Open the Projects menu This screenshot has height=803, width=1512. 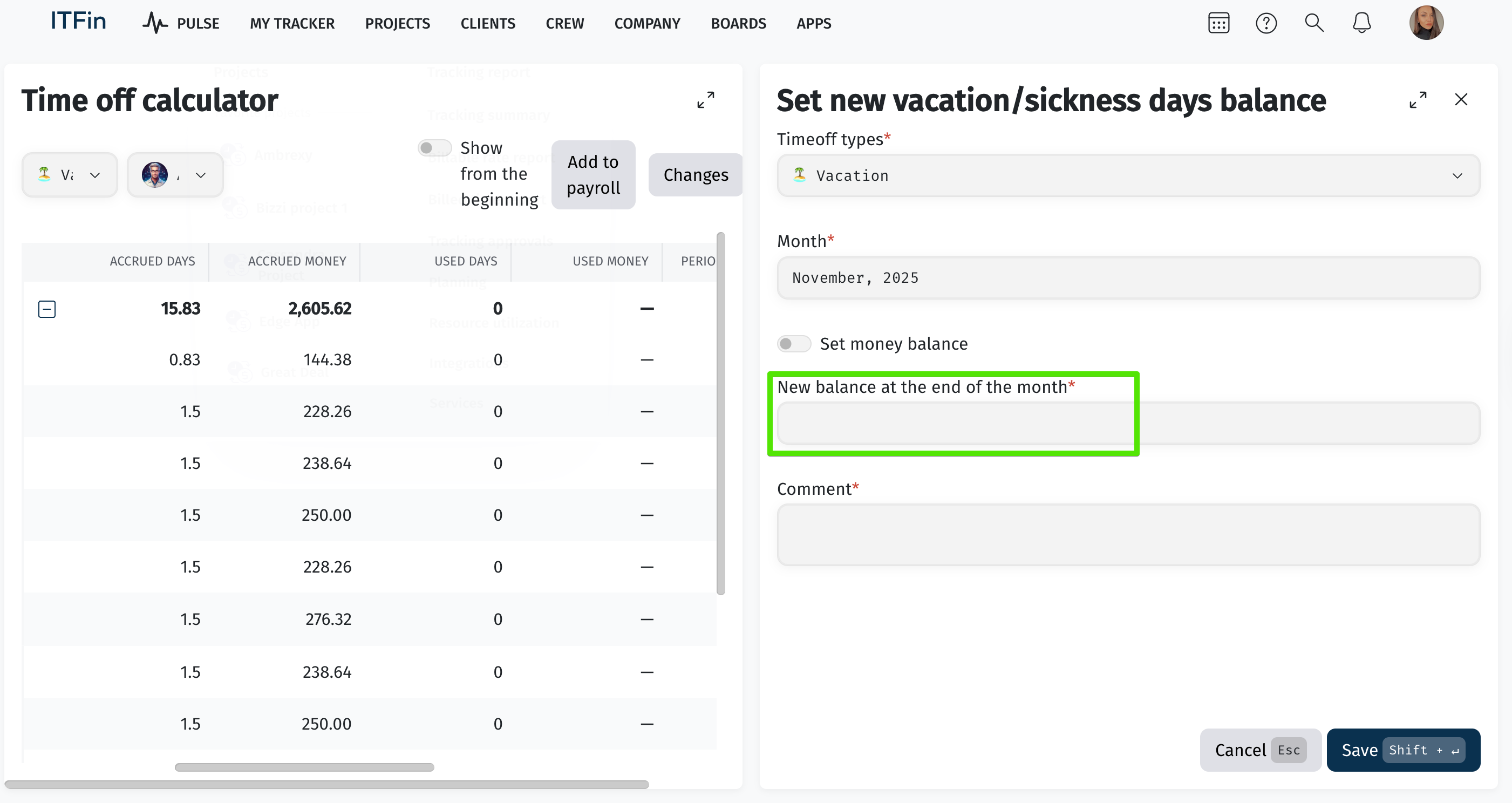click(397, 24)
